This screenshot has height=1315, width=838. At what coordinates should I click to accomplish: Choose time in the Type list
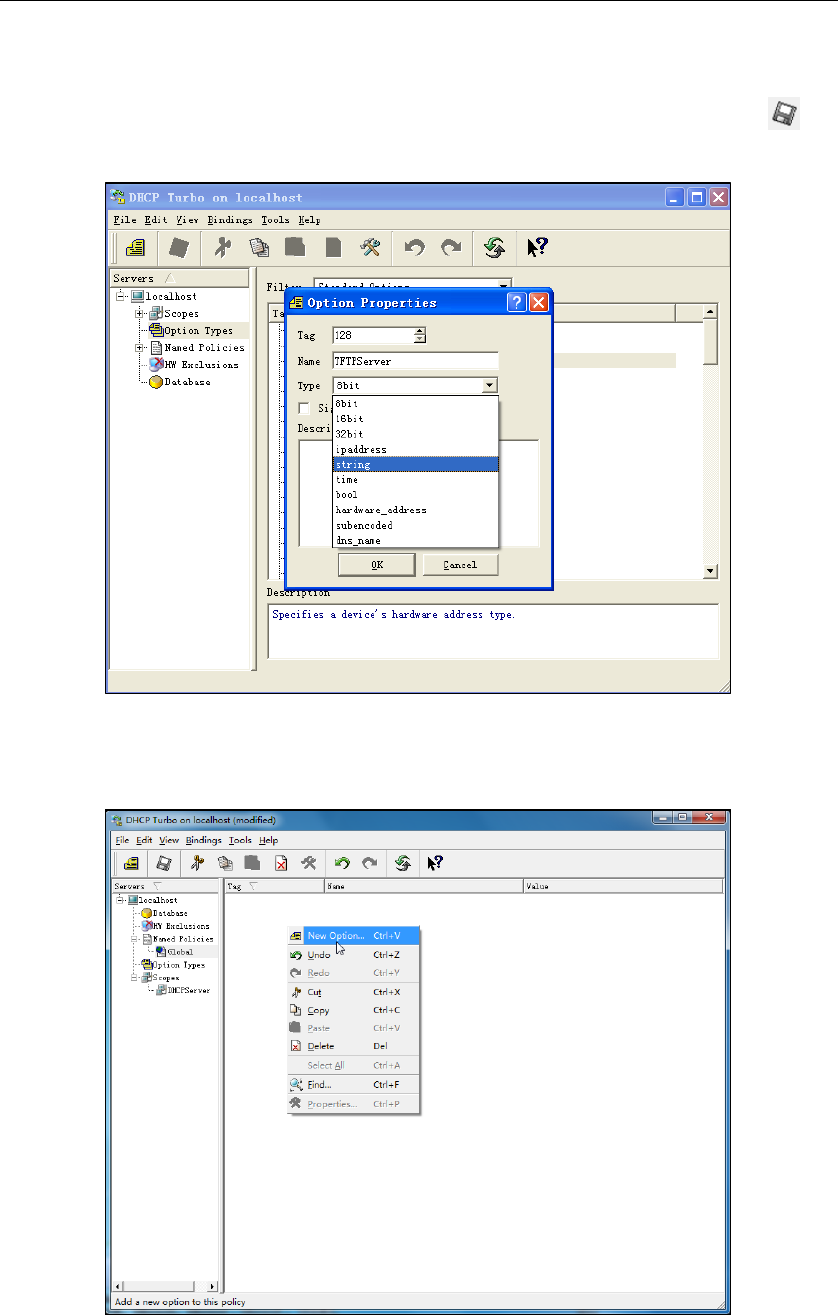[x=415, y=479]
